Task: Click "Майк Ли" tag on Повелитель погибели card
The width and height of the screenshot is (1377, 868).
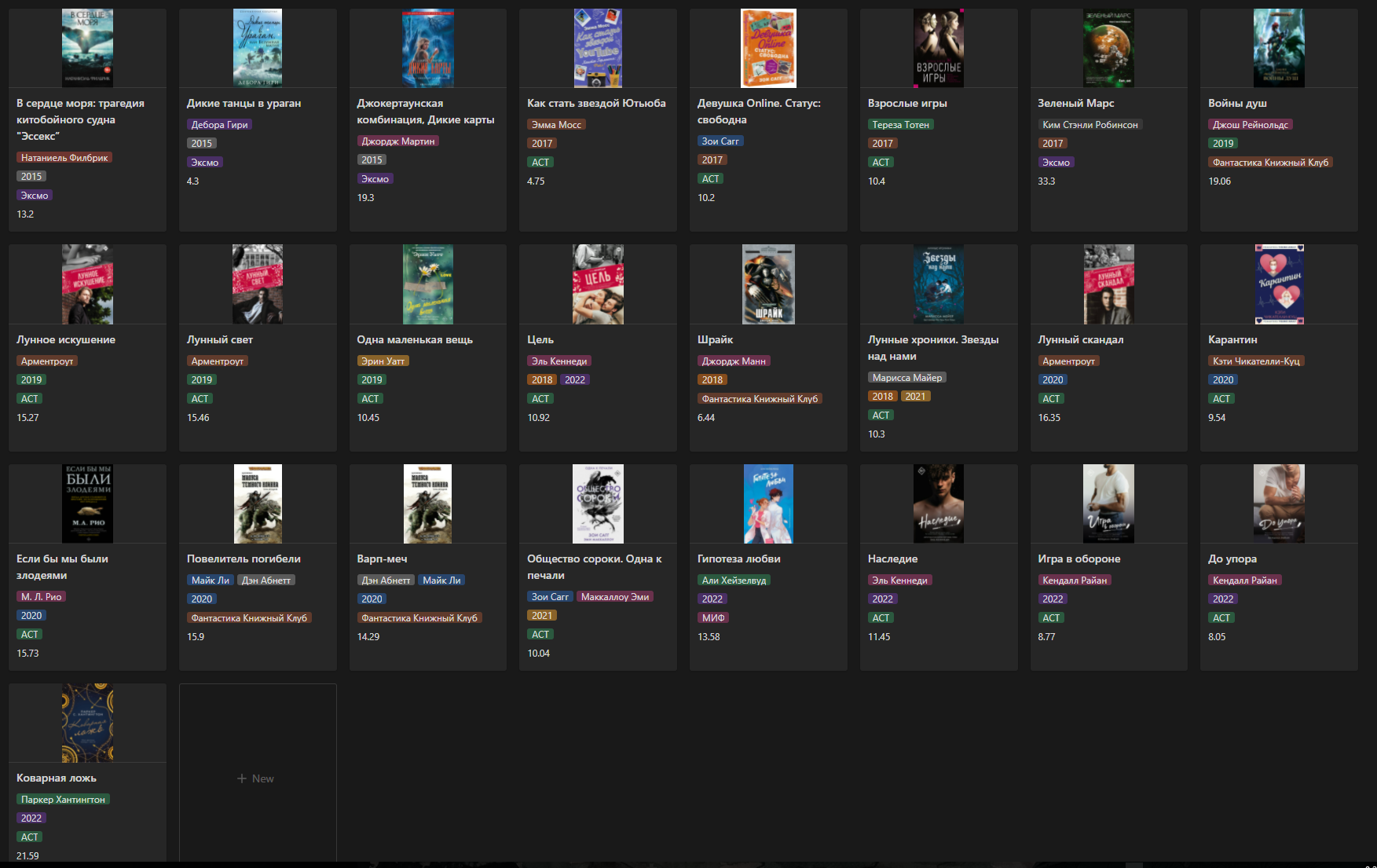Action: click(x=211, y=580)
